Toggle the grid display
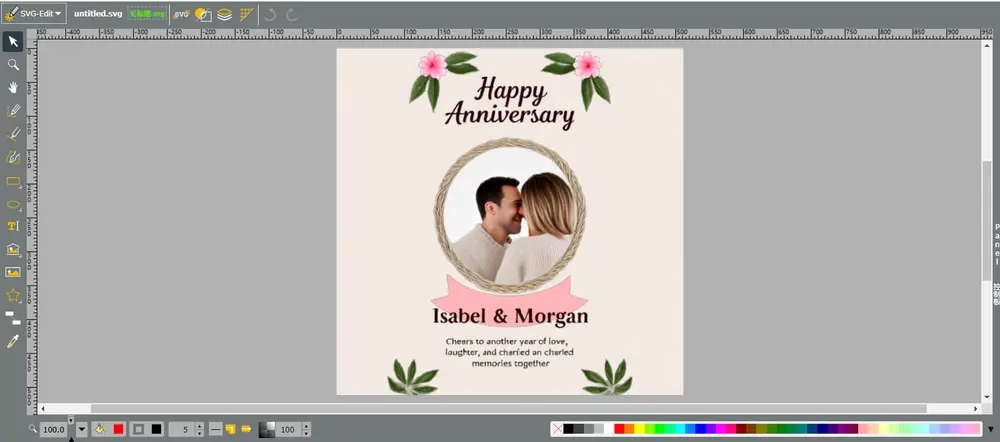Image resolution: width=1000 pixels, height=442 pixels. pos(246,14)
